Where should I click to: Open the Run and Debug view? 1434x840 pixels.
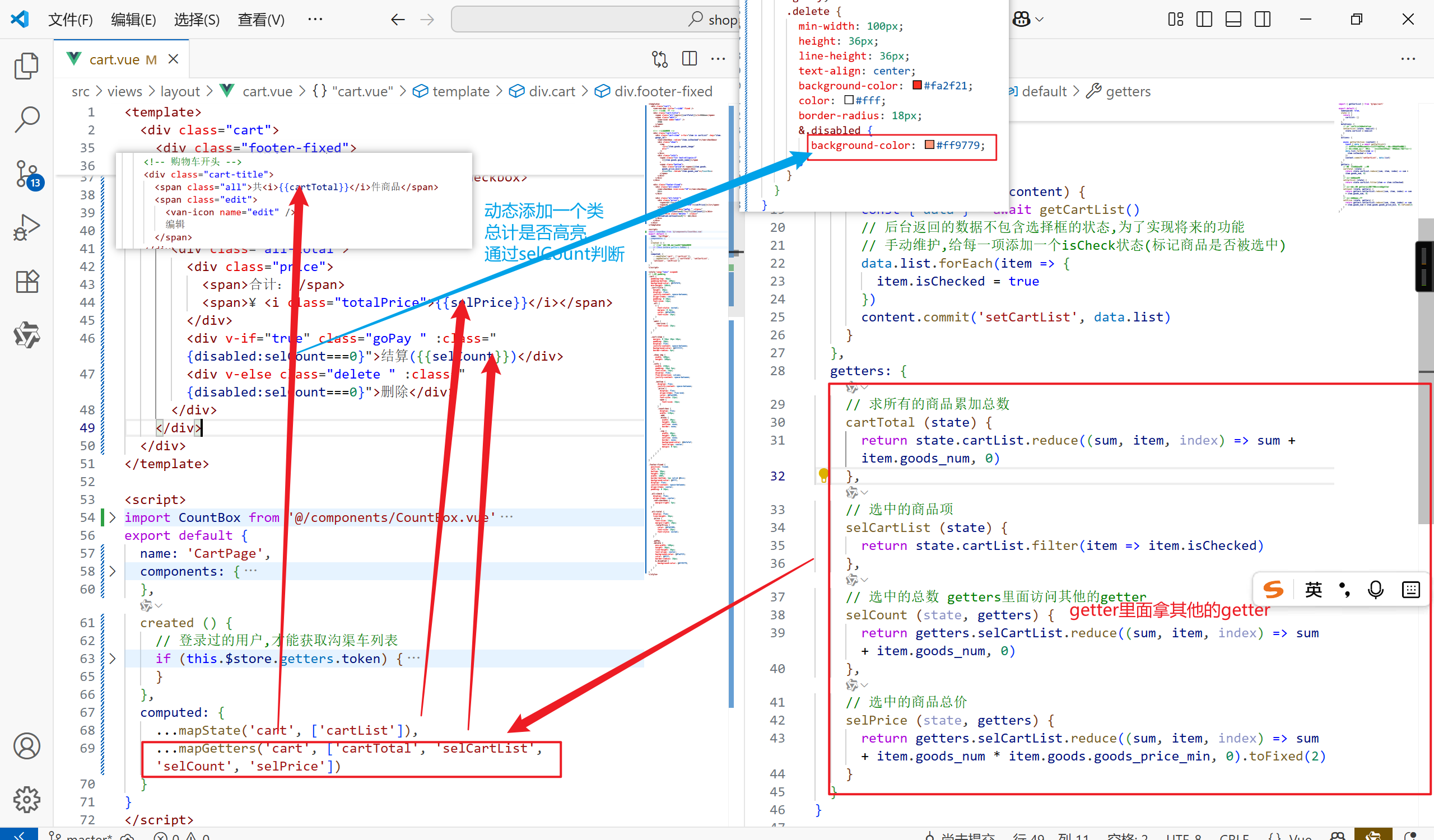tap(26, 227)
